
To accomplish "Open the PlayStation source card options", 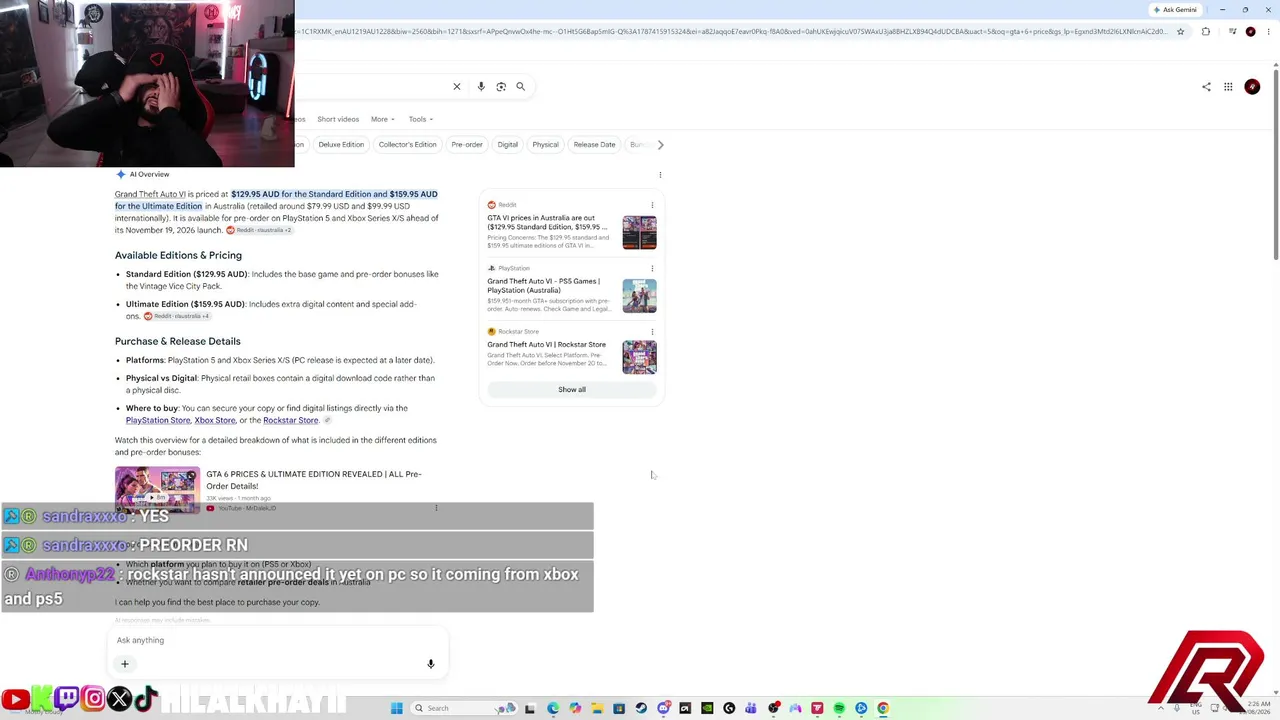I will pyautogui.click(x=652, y=268).
